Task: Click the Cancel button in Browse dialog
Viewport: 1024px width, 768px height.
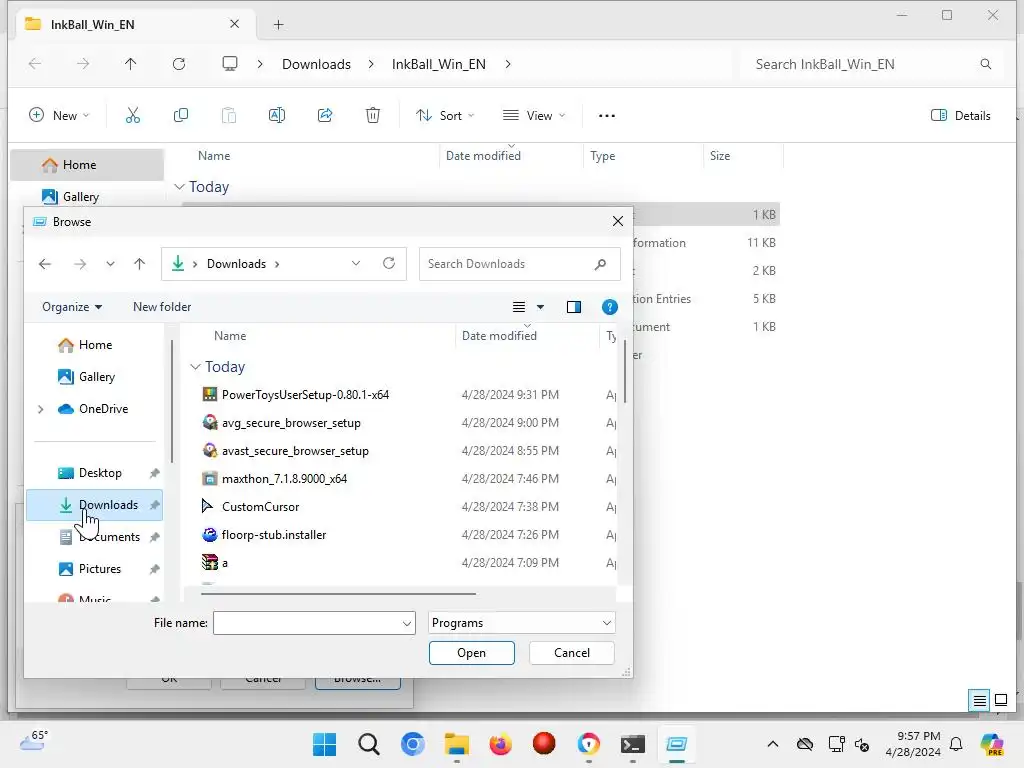Action: tap(571, 653)
